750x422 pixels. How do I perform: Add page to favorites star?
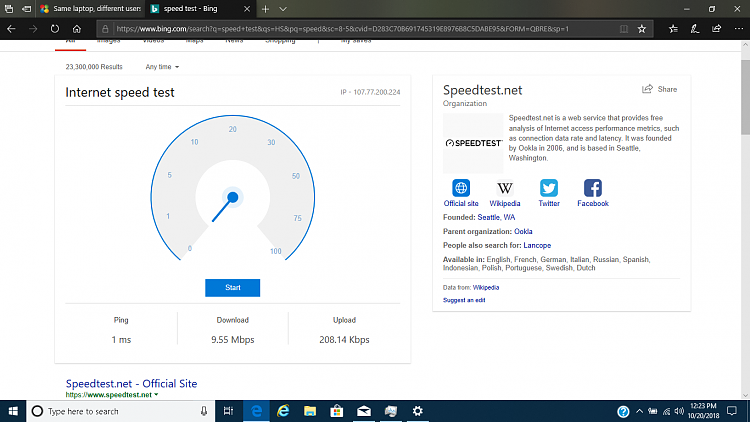pos(642,29)
